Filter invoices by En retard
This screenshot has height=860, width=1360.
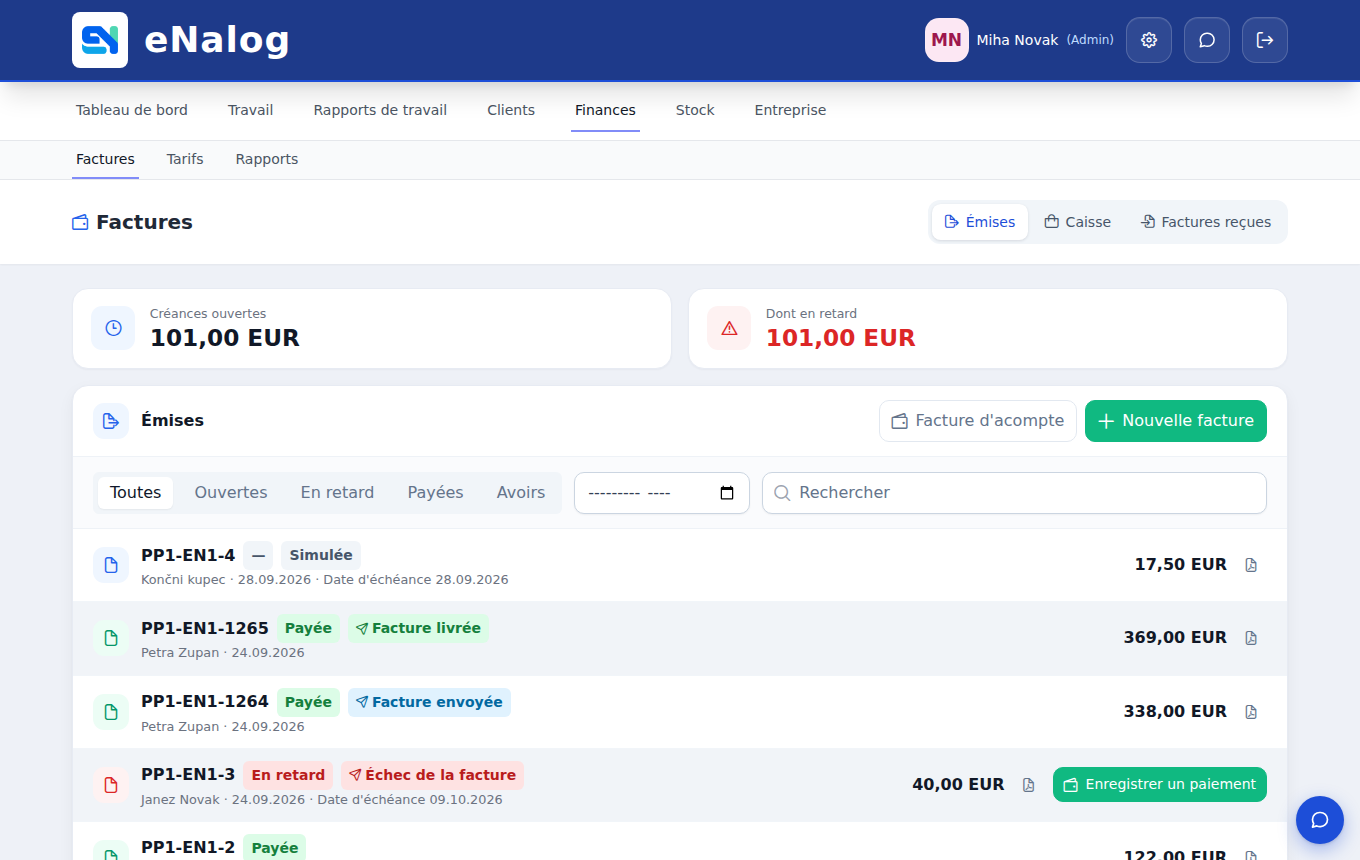[337, 493]
